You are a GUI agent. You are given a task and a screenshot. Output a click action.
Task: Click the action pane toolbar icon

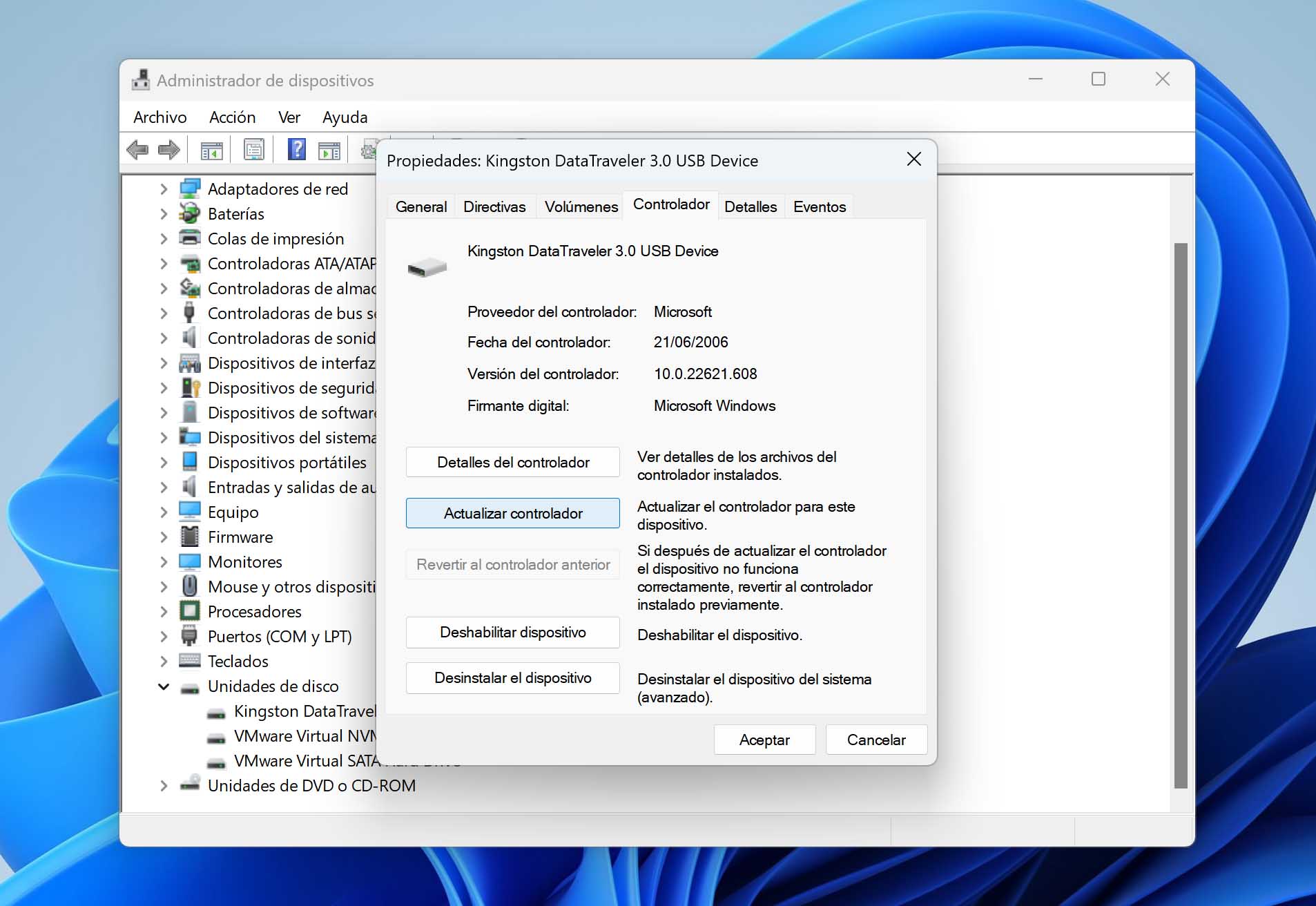click(329, 149)
